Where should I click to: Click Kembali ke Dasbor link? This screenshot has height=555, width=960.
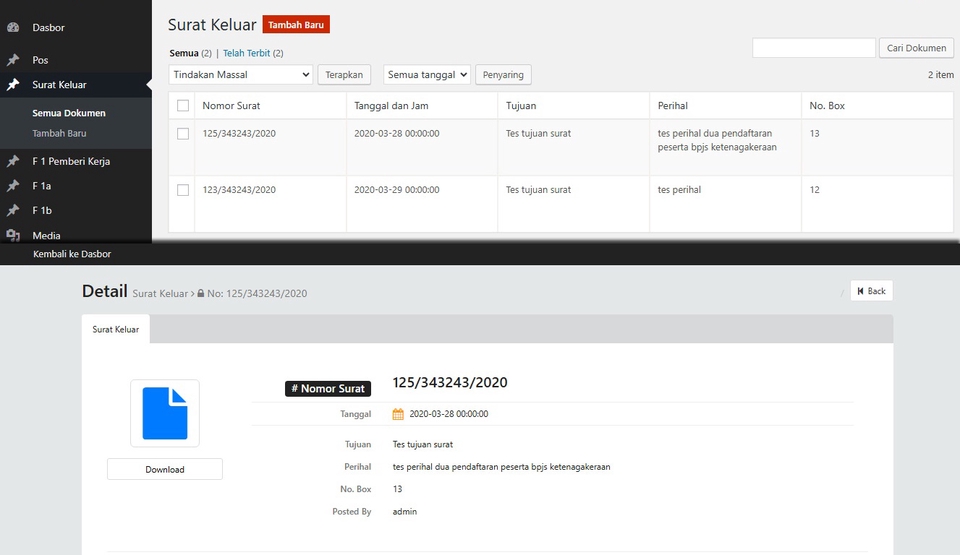[x=72, y=254]
